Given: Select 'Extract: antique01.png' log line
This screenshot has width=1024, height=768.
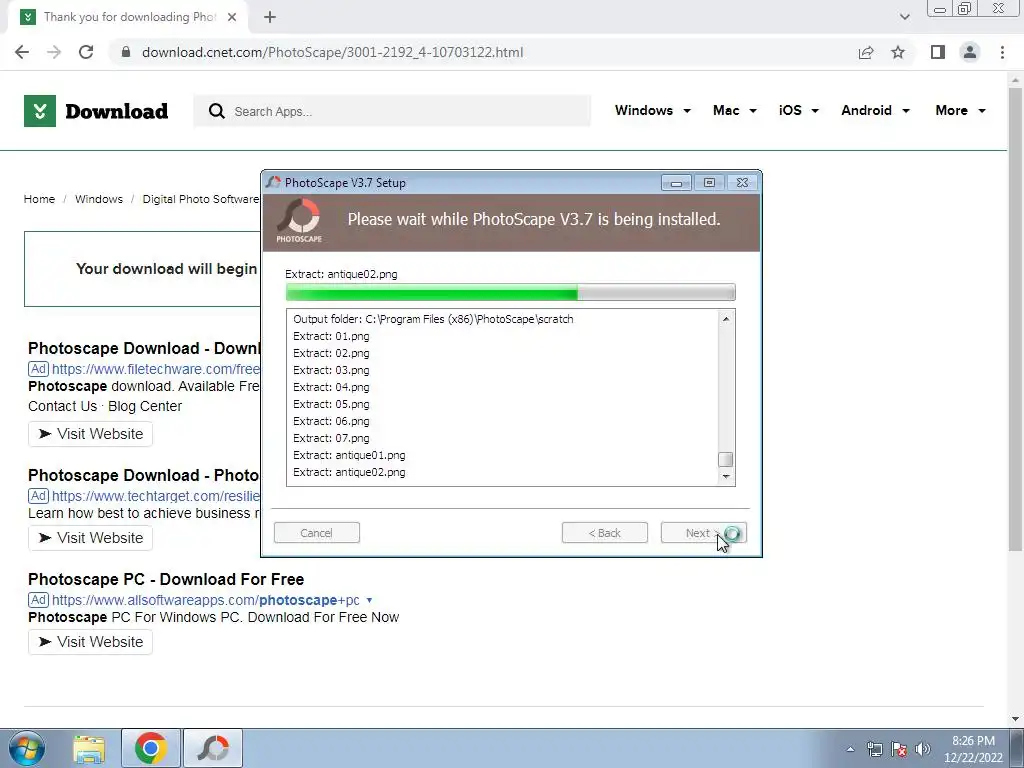Looking at the screenshot, I should [x=349, y=455].
